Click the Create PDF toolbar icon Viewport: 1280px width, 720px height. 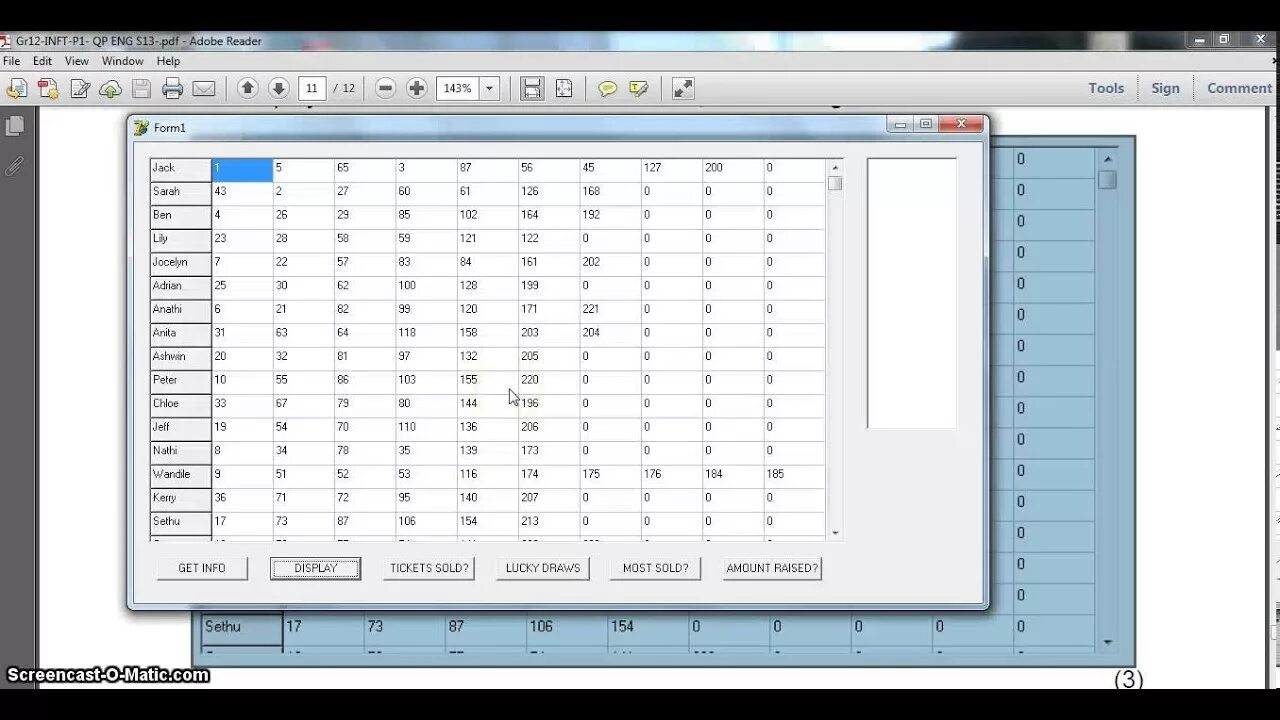(x=48, y=88)
